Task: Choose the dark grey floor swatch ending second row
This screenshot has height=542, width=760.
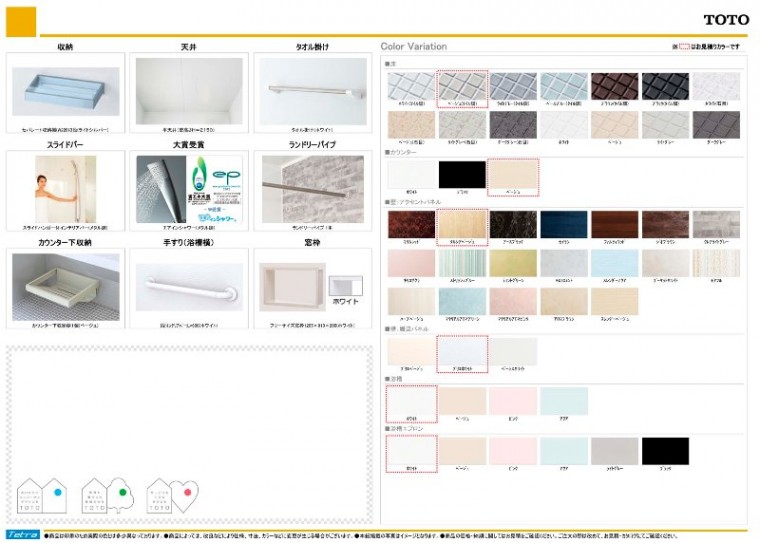Action: coord(716,125)
